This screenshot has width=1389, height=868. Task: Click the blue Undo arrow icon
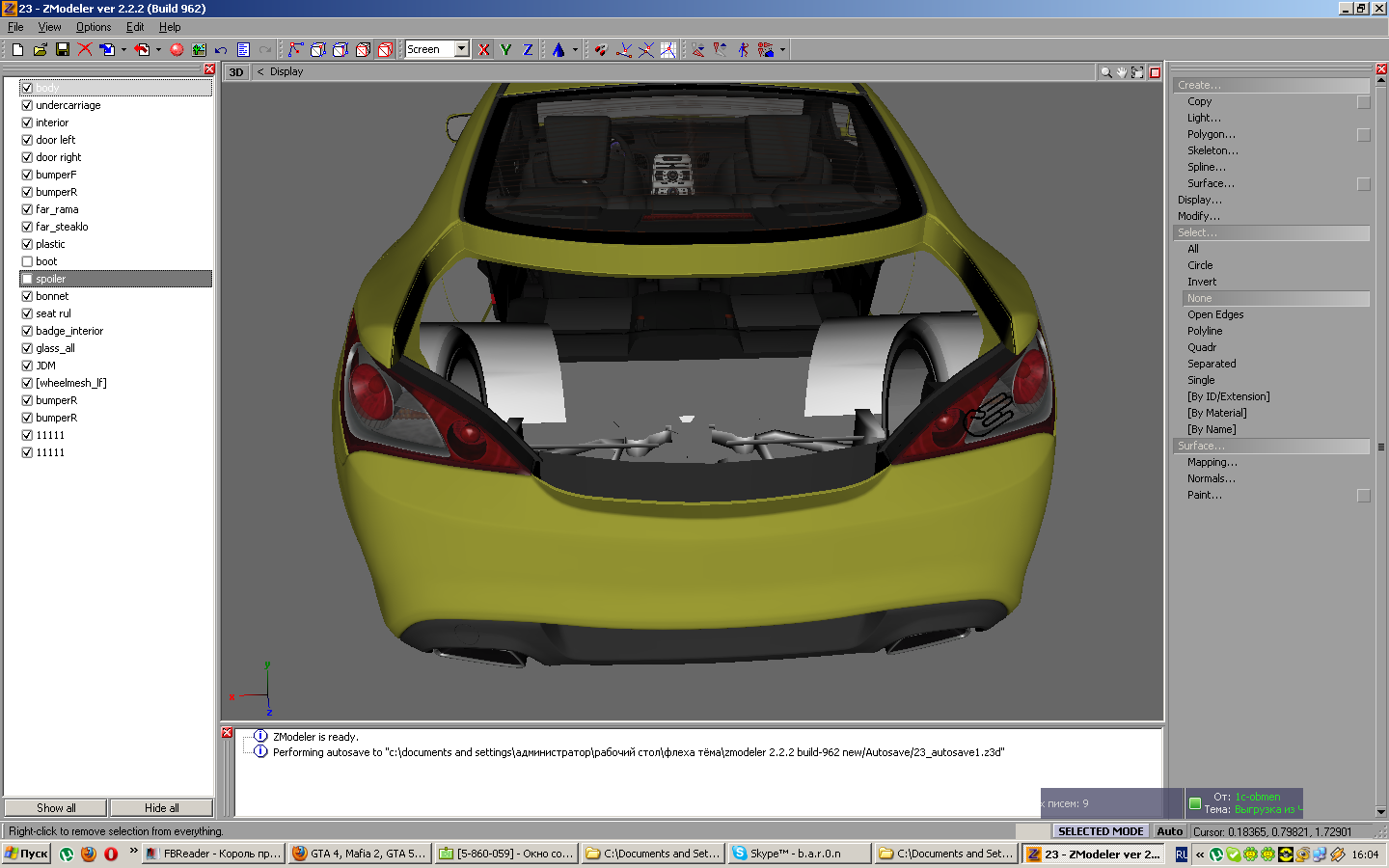click(221, 49)
